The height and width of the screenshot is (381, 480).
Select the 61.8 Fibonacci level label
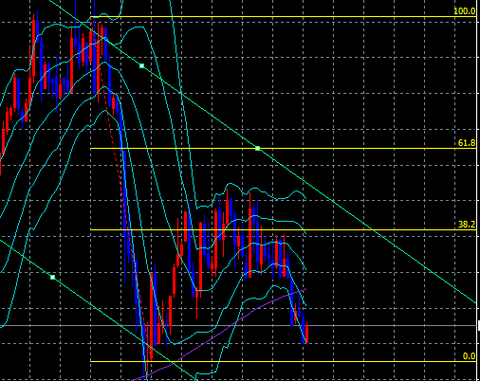coord(467,143)
